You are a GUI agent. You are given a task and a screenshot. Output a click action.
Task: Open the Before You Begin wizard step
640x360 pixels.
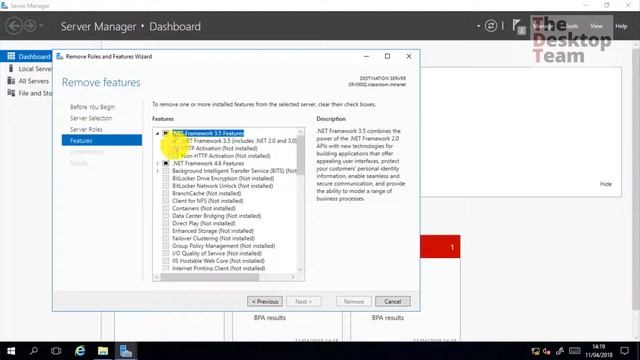tap(92, 107)
